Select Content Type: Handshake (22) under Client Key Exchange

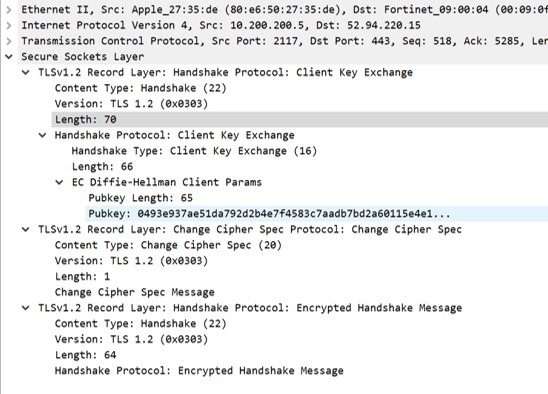140,88
